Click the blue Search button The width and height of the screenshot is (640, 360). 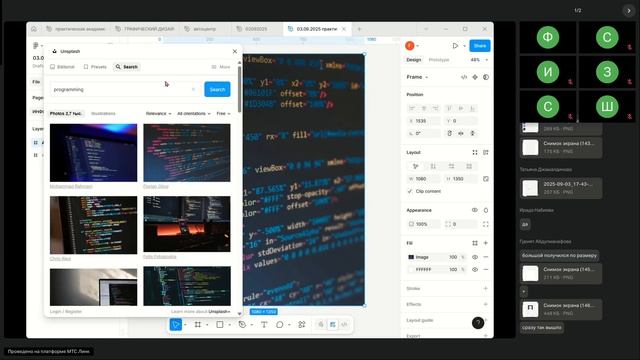point(217,89)
